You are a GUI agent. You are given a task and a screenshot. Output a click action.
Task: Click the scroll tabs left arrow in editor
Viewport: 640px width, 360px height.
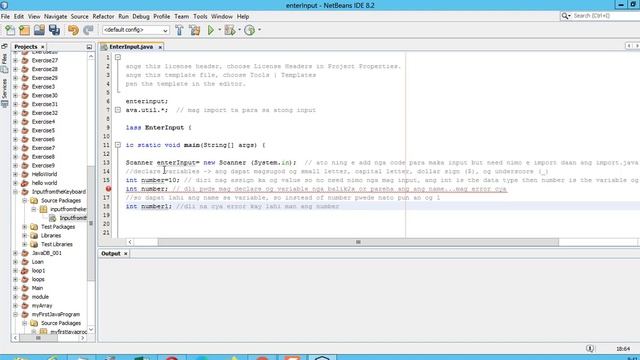click(629, 46)
